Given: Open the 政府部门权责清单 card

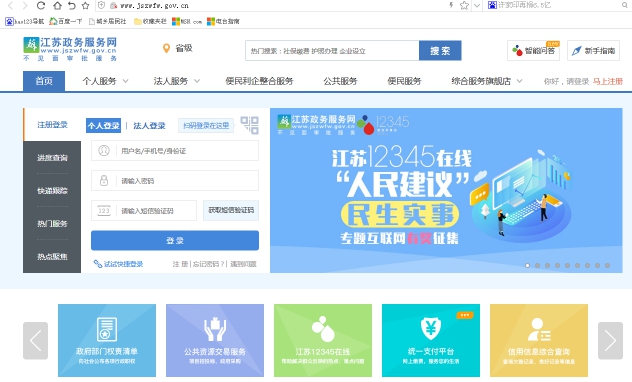Looking at the screenshot, I should click(x=107, y=340).
